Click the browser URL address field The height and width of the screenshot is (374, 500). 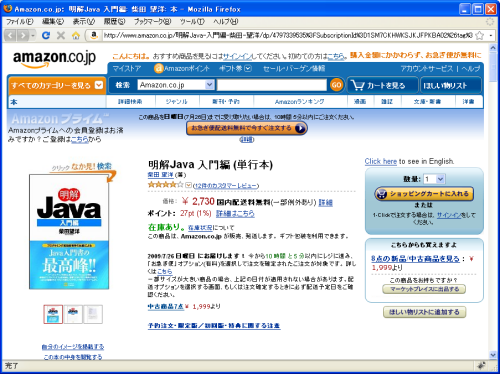tap(288, 35)
